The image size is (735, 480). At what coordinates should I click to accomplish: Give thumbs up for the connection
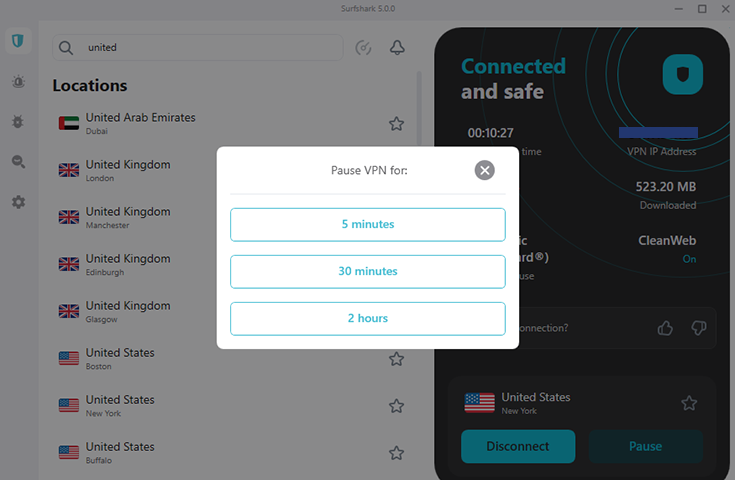click(665, 328)
